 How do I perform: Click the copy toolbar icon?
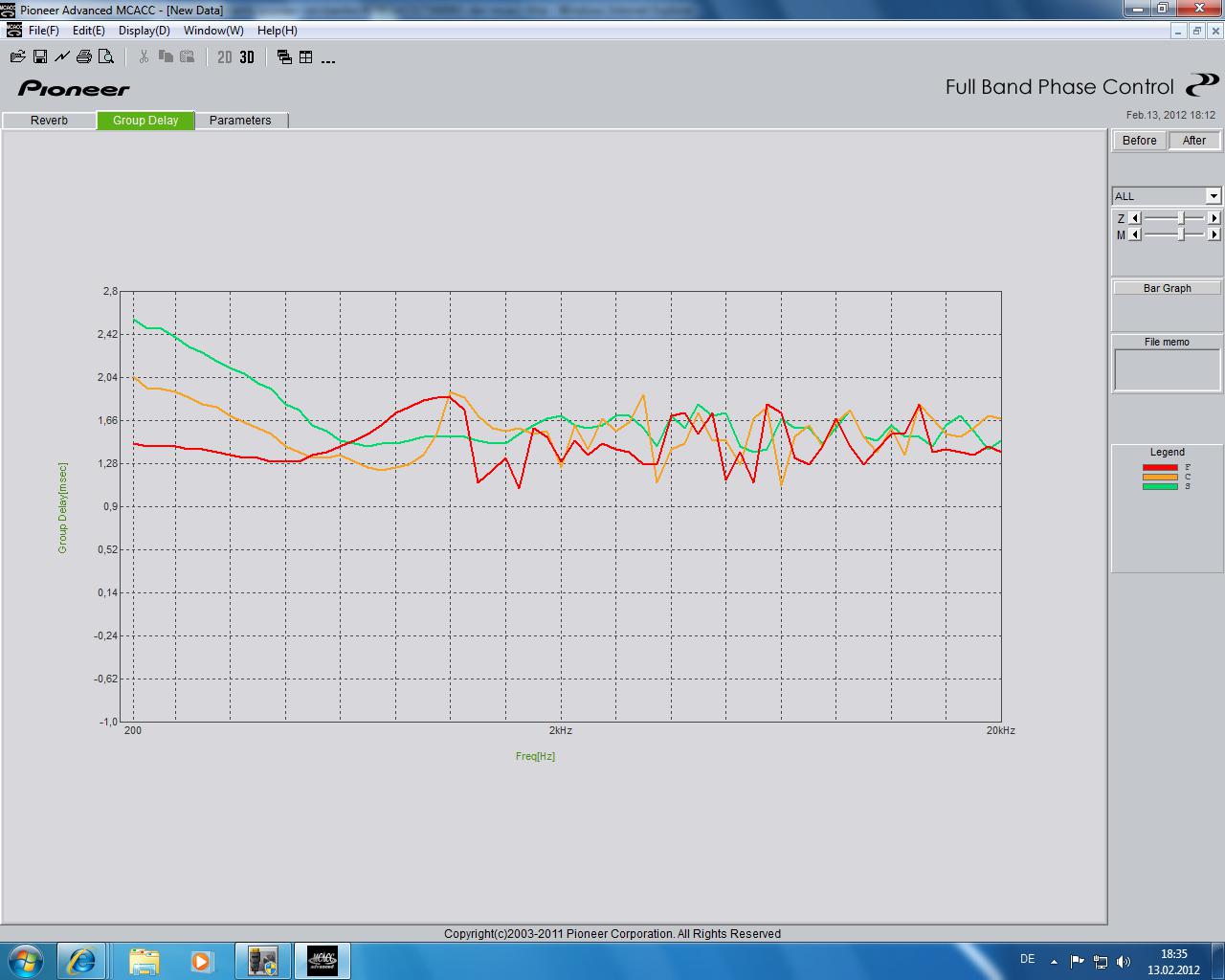point(166,57)
